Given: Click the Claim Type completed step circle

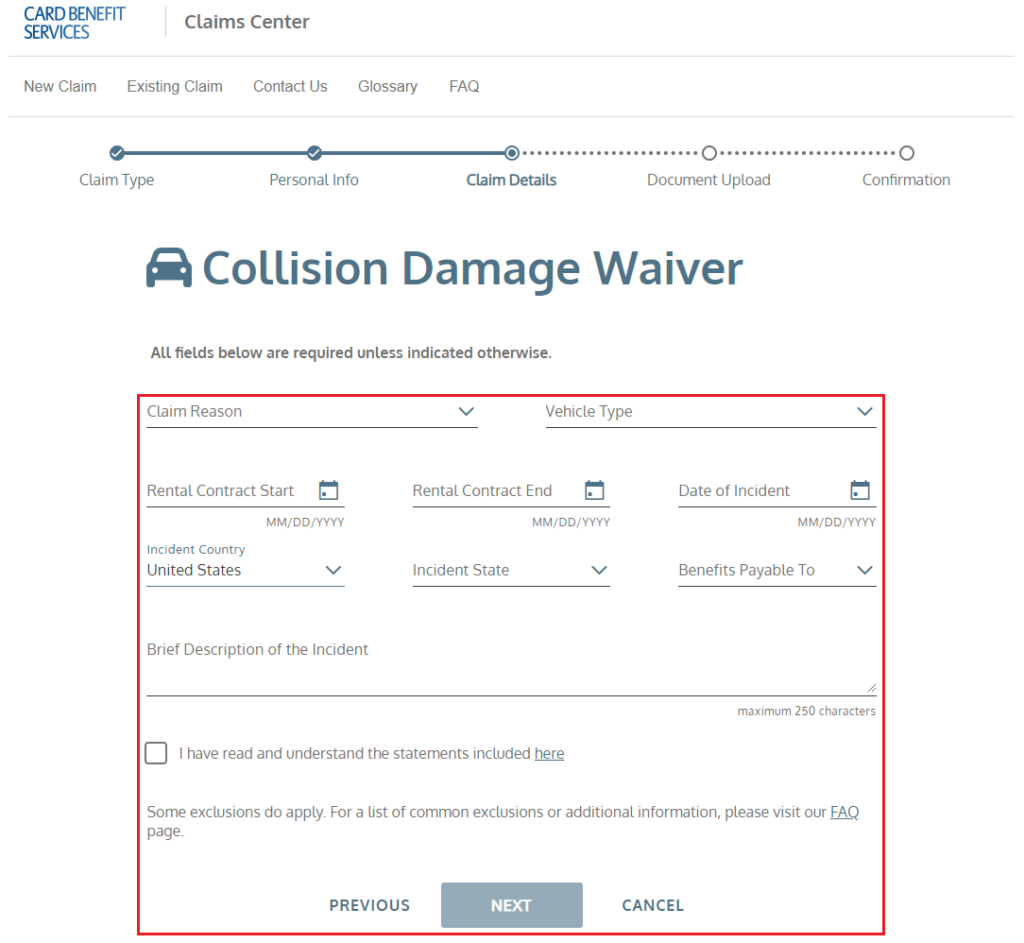Looking at the screenshot, I should 117,153.
